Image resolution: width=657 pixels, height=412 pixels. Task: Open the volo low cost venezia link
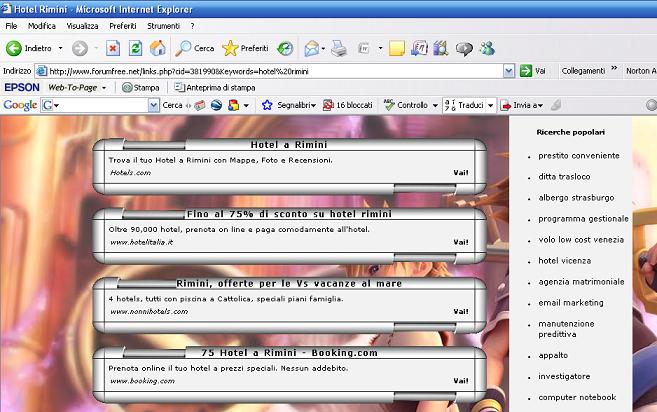pyautogui.click(x=581, y=240)
